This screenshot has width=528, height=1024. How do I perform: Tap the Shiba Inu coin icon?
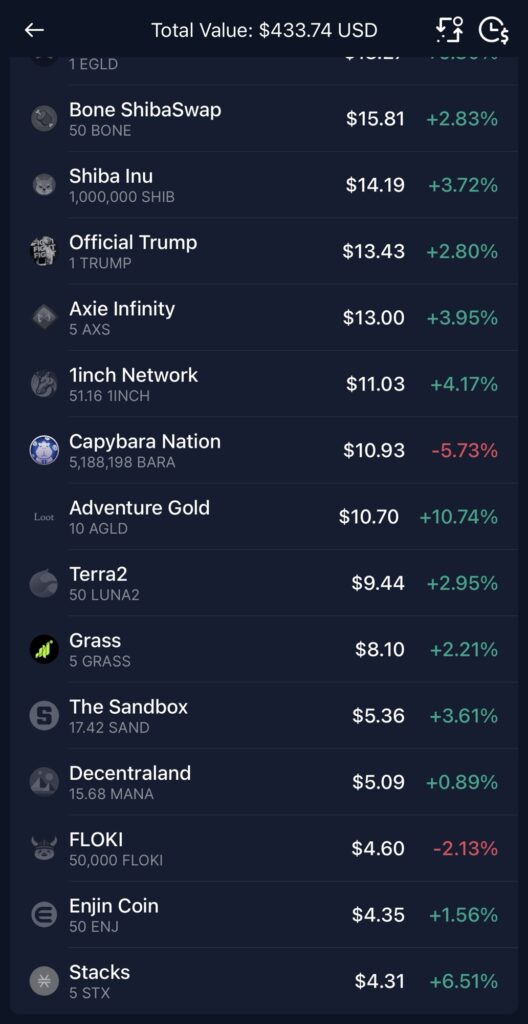tap(44, 185)
